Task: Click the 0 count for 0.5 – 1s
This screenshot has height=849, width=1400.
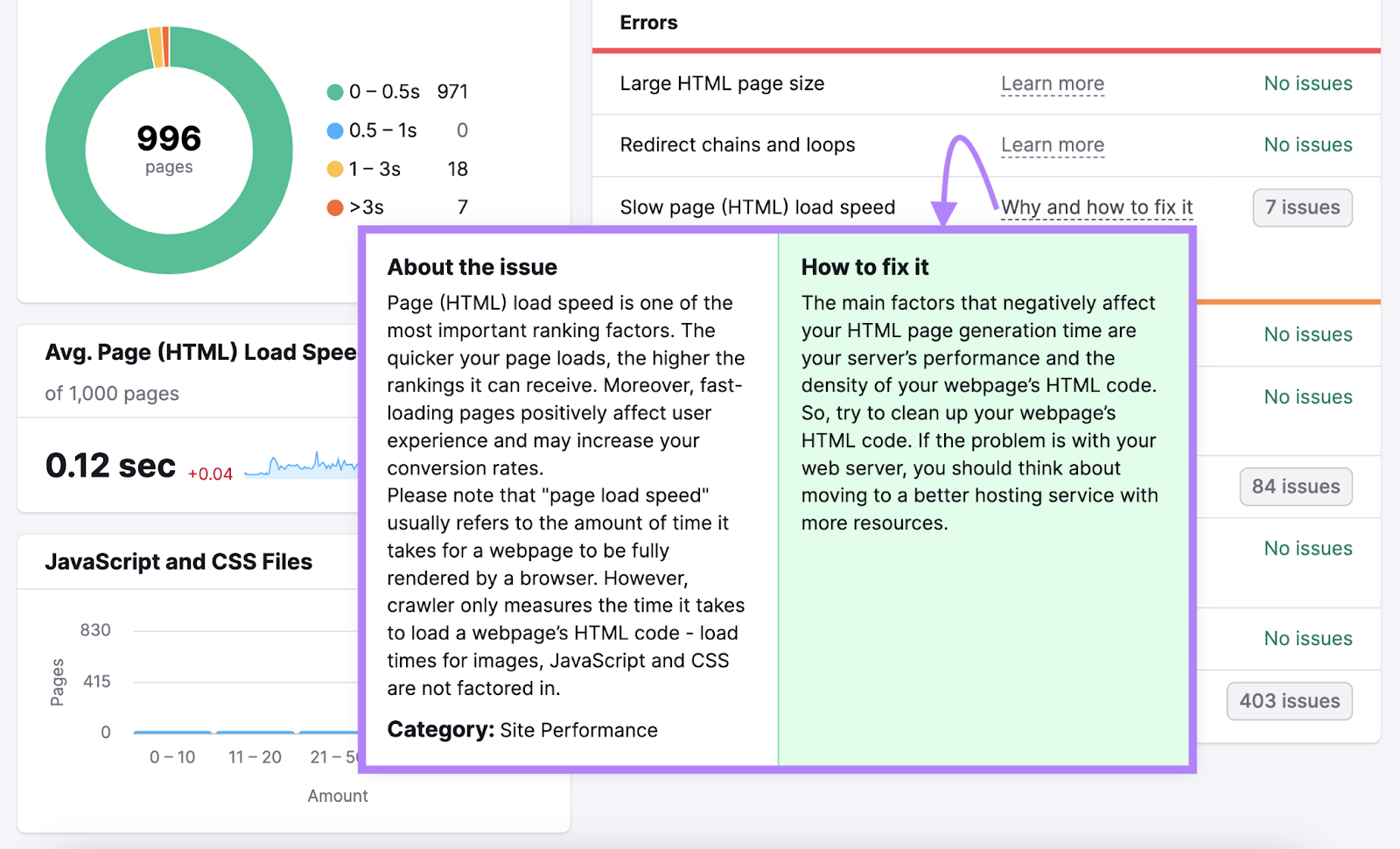Action: (462, 130)
